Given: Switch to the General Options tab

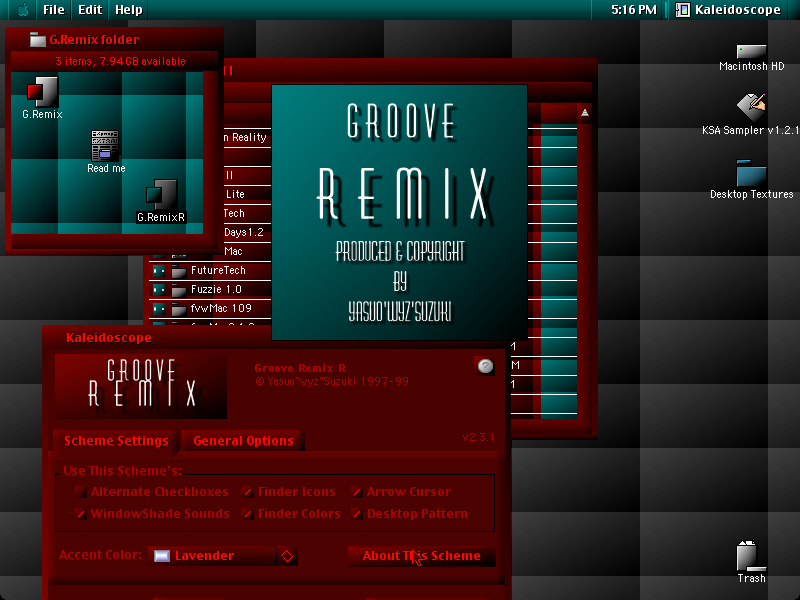Looking at the screenshot, I should point(243,440).
